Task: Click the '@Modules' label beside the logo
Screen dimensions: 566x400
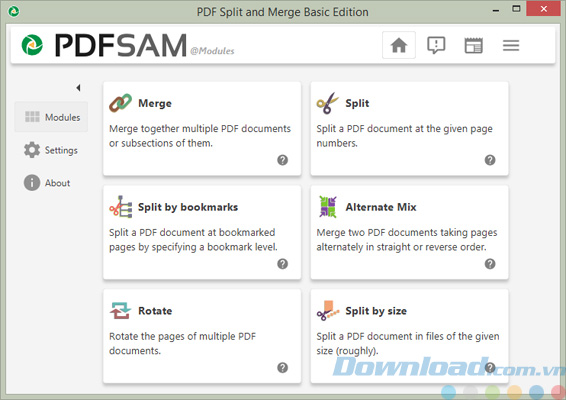Action: [x=212, y=51]
